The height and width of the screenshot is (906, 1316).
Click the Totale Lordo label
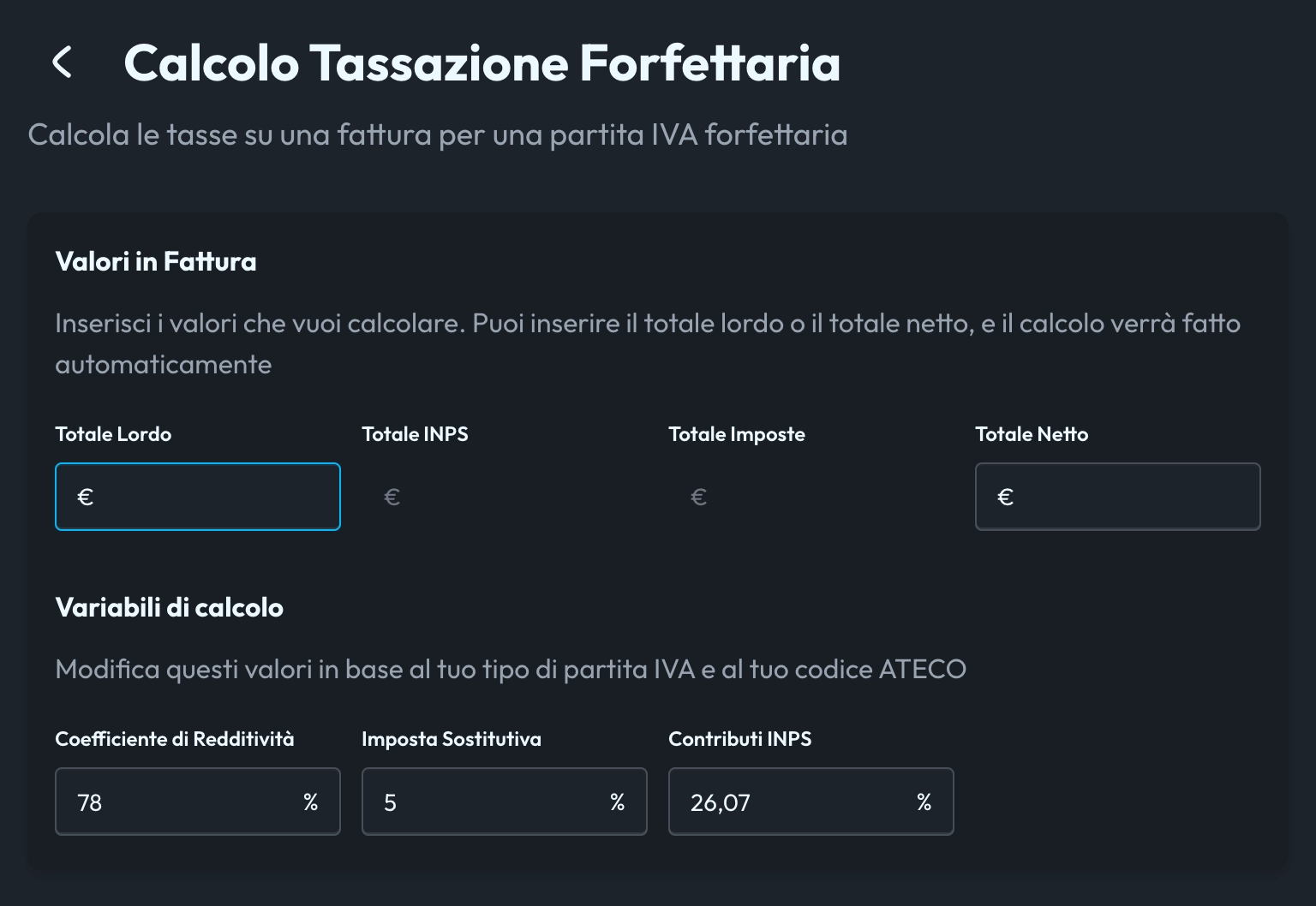tap(112, 434)
